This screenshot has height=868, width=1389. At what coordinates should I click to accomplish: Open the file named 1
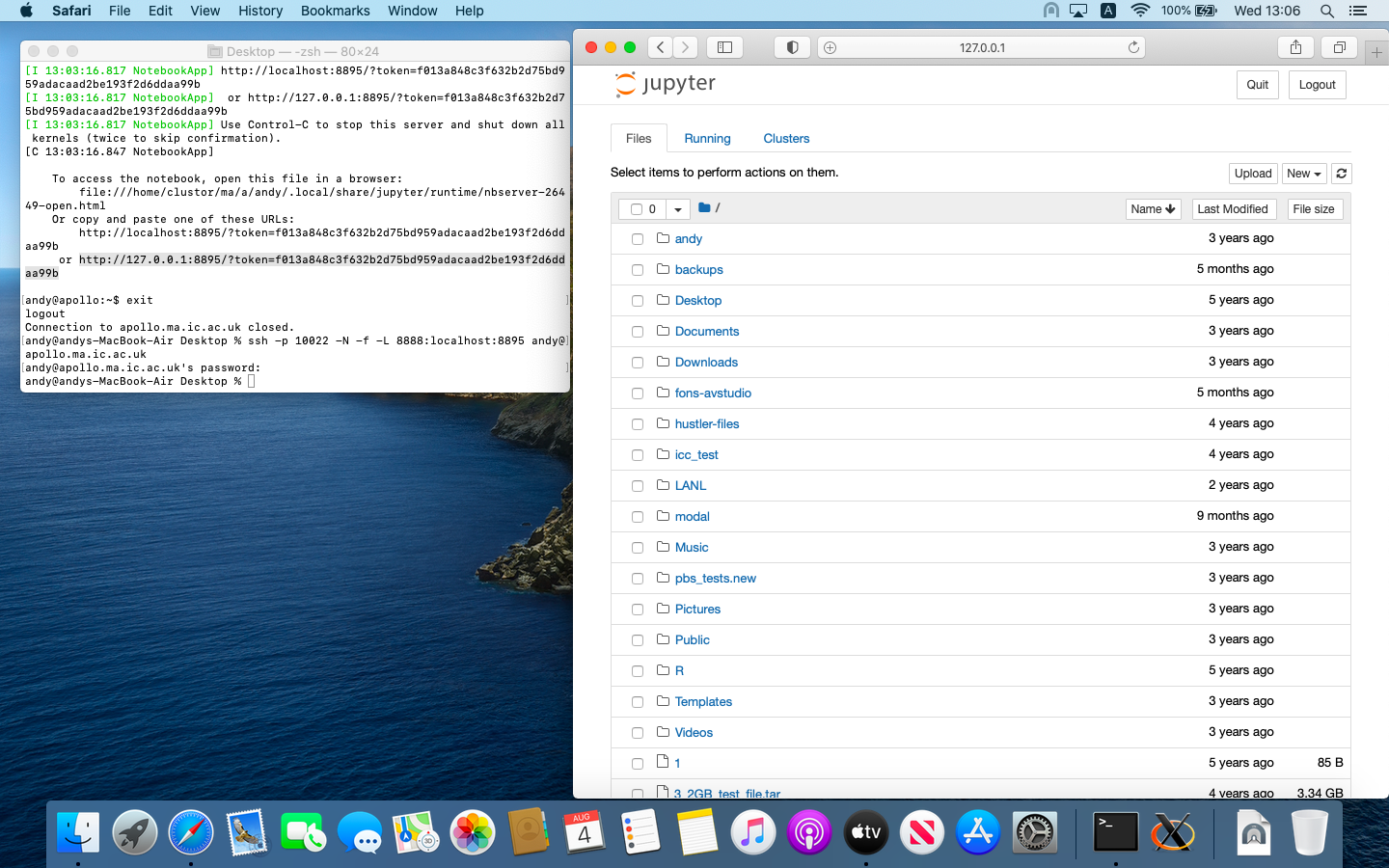coord(678,763)
